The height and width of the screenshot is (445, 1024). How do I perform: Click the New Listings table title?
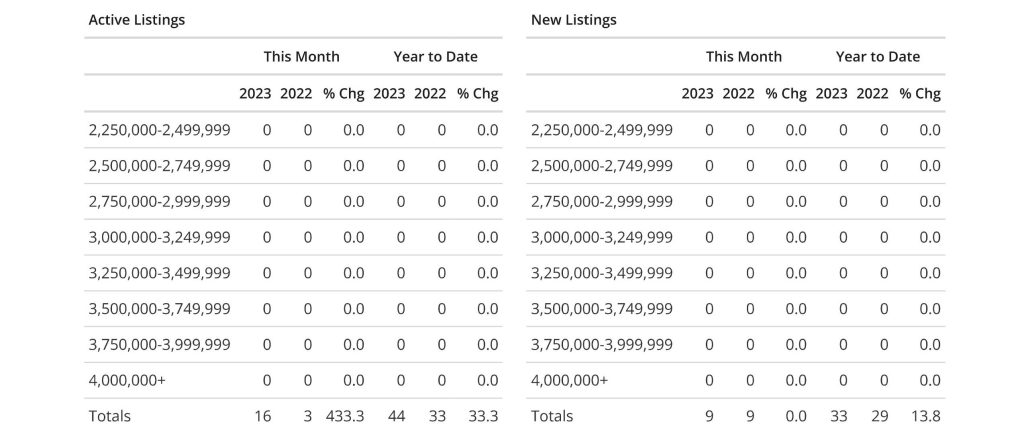click(x=573, y=20)
